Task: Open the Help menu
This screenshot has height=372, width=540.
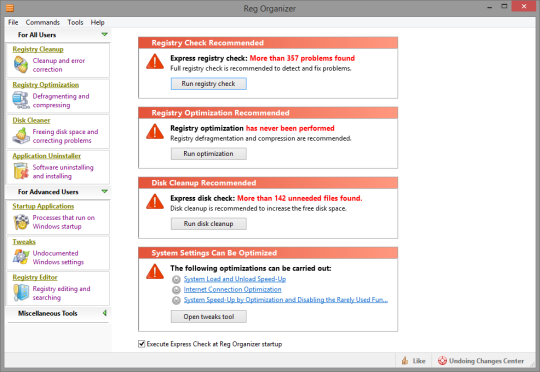Action: pyautogui.click(x=97, y=22)
